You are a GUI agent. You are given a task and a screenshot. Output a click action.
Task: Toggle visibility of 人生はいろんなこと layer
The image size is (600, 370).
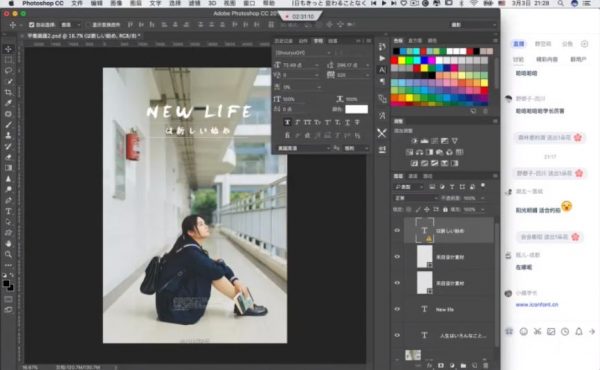[397, 335]
